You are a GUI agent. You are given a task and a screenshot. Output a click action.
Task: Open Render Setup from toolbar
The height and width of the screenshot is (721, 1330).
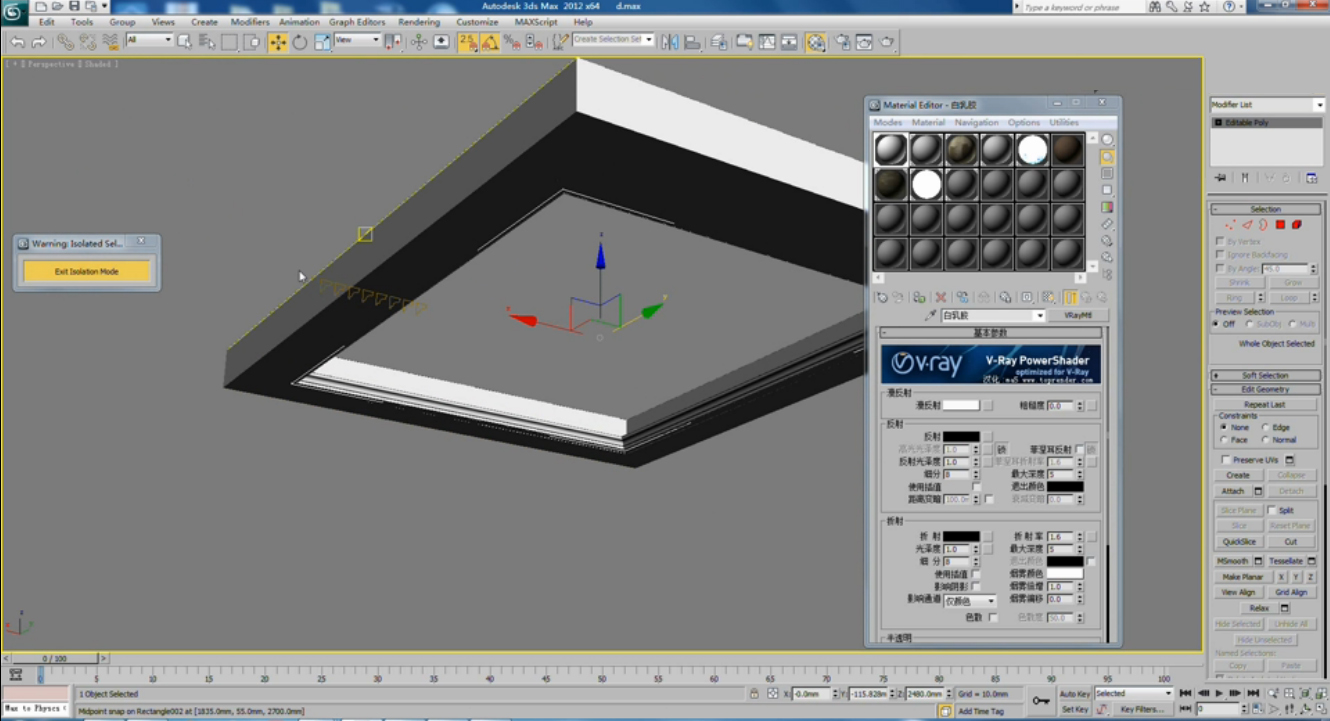point(842,42)
